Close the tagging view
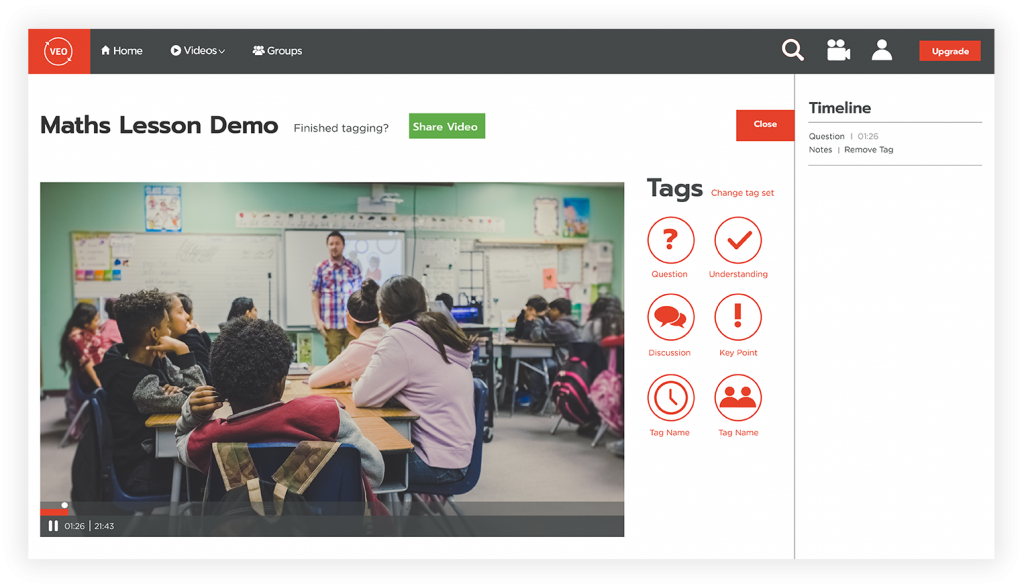This screenshot has width=1024, height=588. [x=765, y=124]
